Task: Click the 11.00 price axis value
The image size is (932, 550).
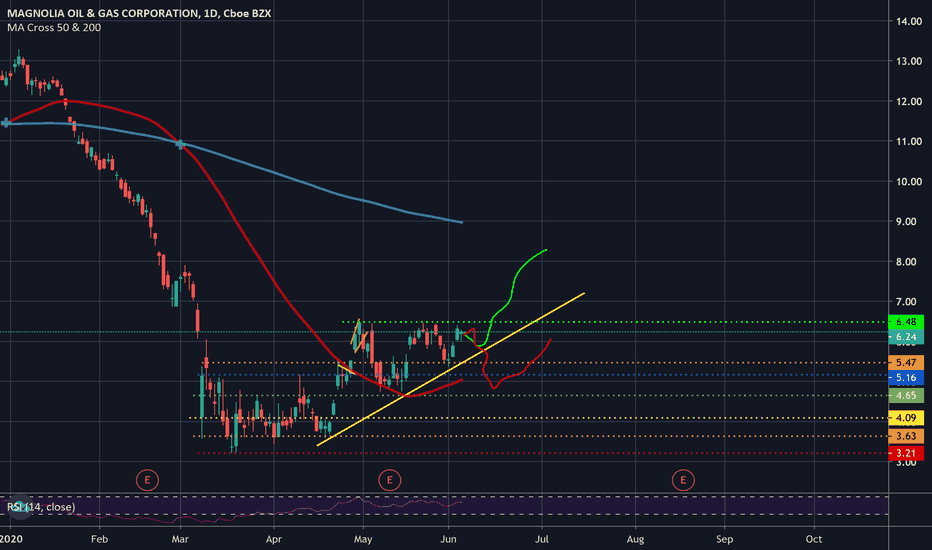Action: tap(909, 142)
